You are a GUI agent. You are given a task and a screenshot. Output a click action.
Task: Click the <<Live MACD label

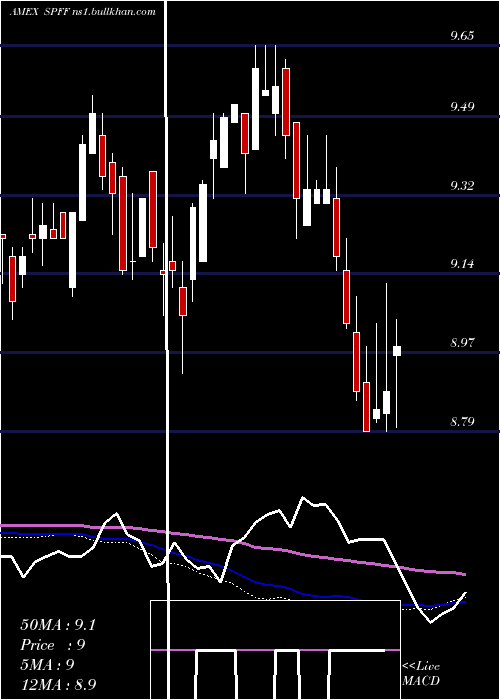421,674
